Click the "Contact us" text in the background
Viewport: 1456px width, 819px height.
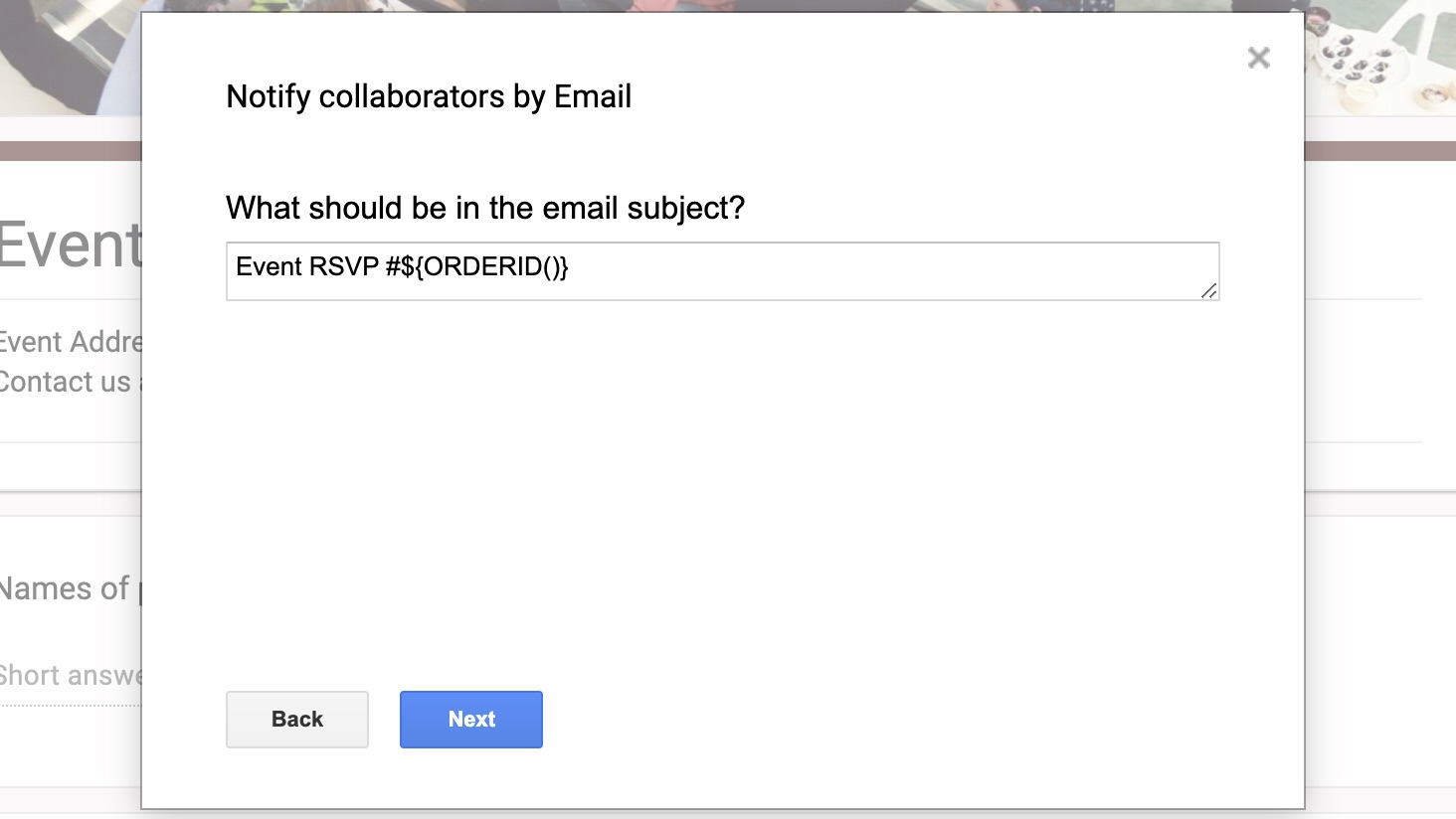[x=66, y=382]
